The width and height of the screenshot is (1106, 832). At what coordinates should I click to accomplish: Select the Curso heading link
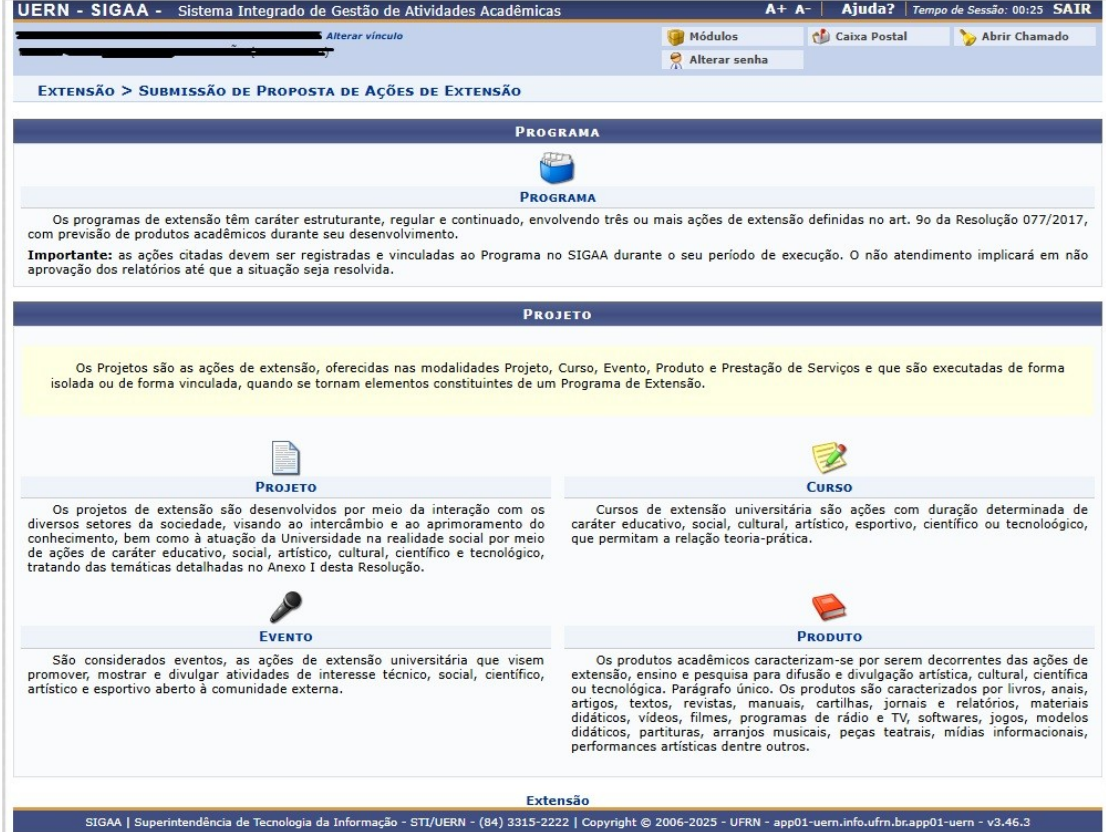point(829,487)
